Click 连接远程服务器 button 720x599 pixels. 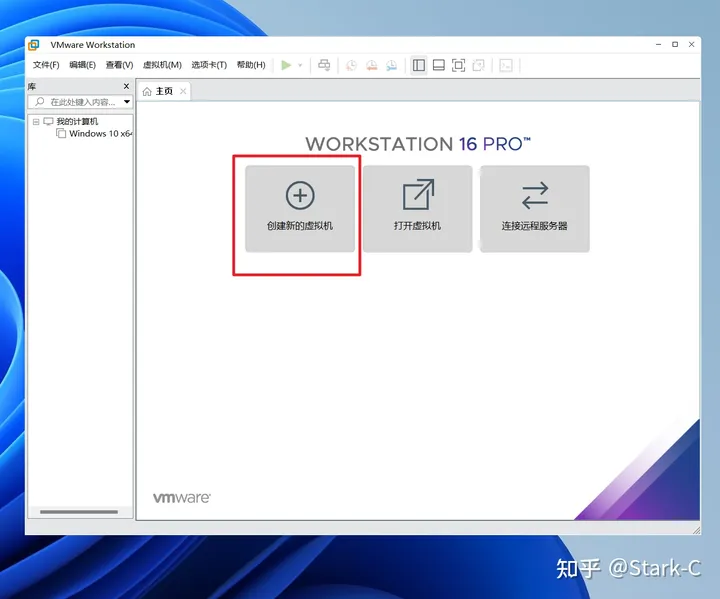(535, 209)
